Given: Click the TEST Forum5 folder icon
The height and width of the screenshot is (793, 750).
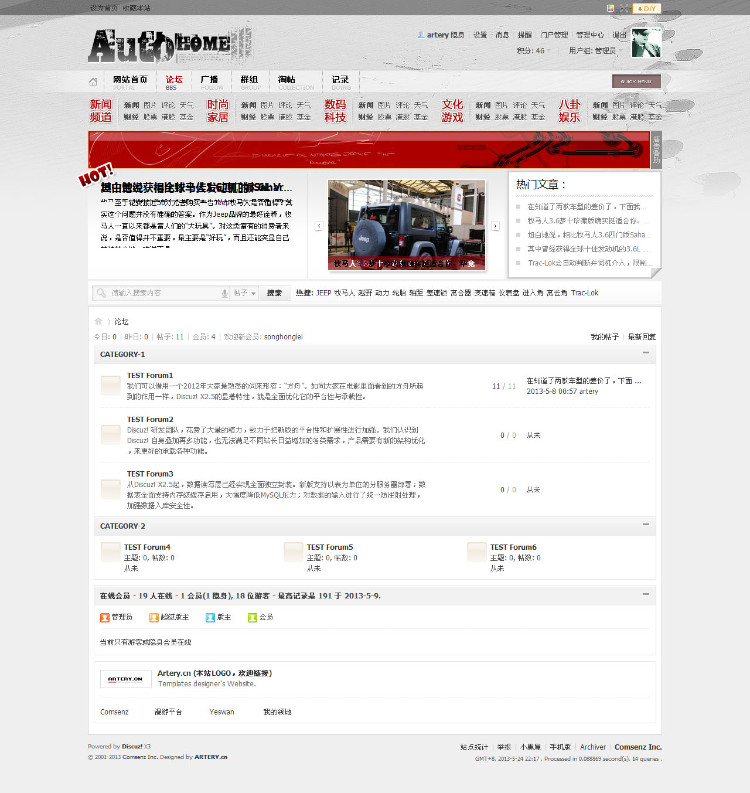Looking at the screenshot, I should 293,552.
